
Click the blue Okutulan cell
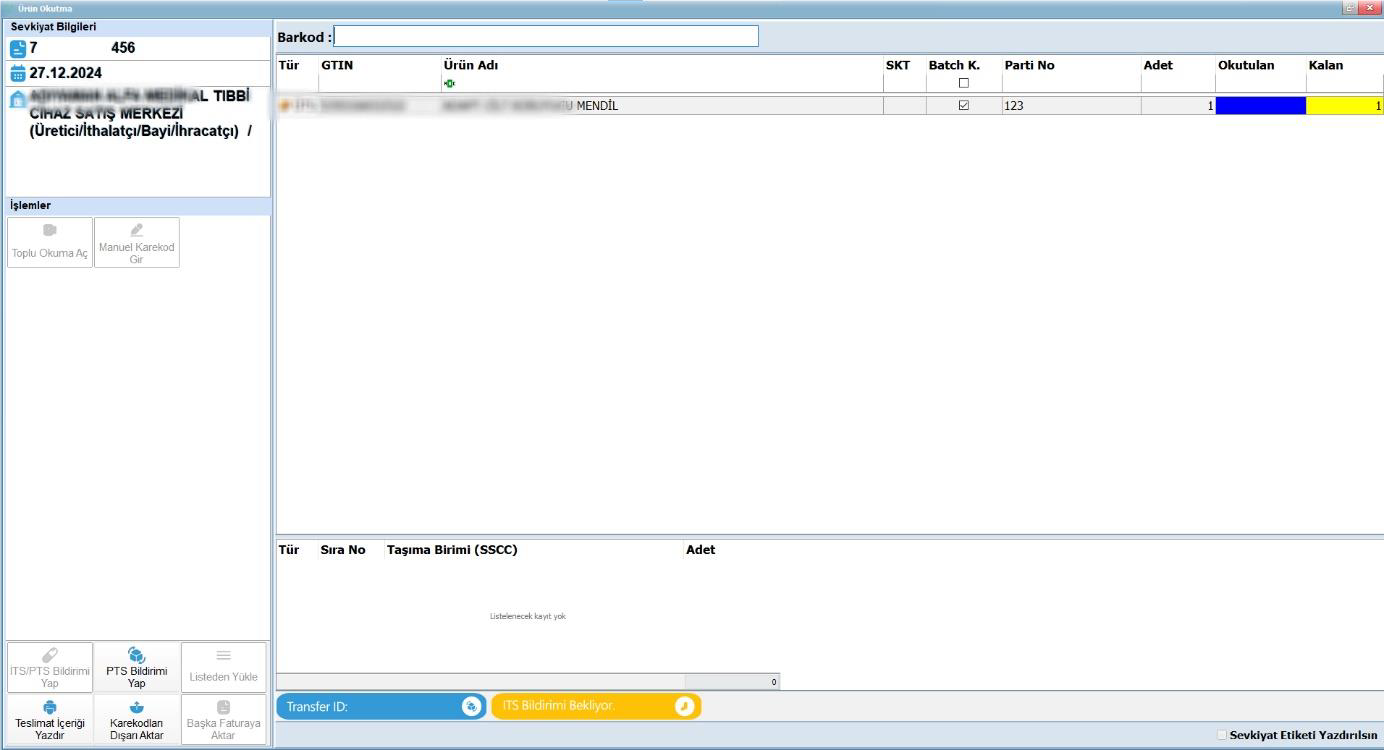coord(1260,105)
